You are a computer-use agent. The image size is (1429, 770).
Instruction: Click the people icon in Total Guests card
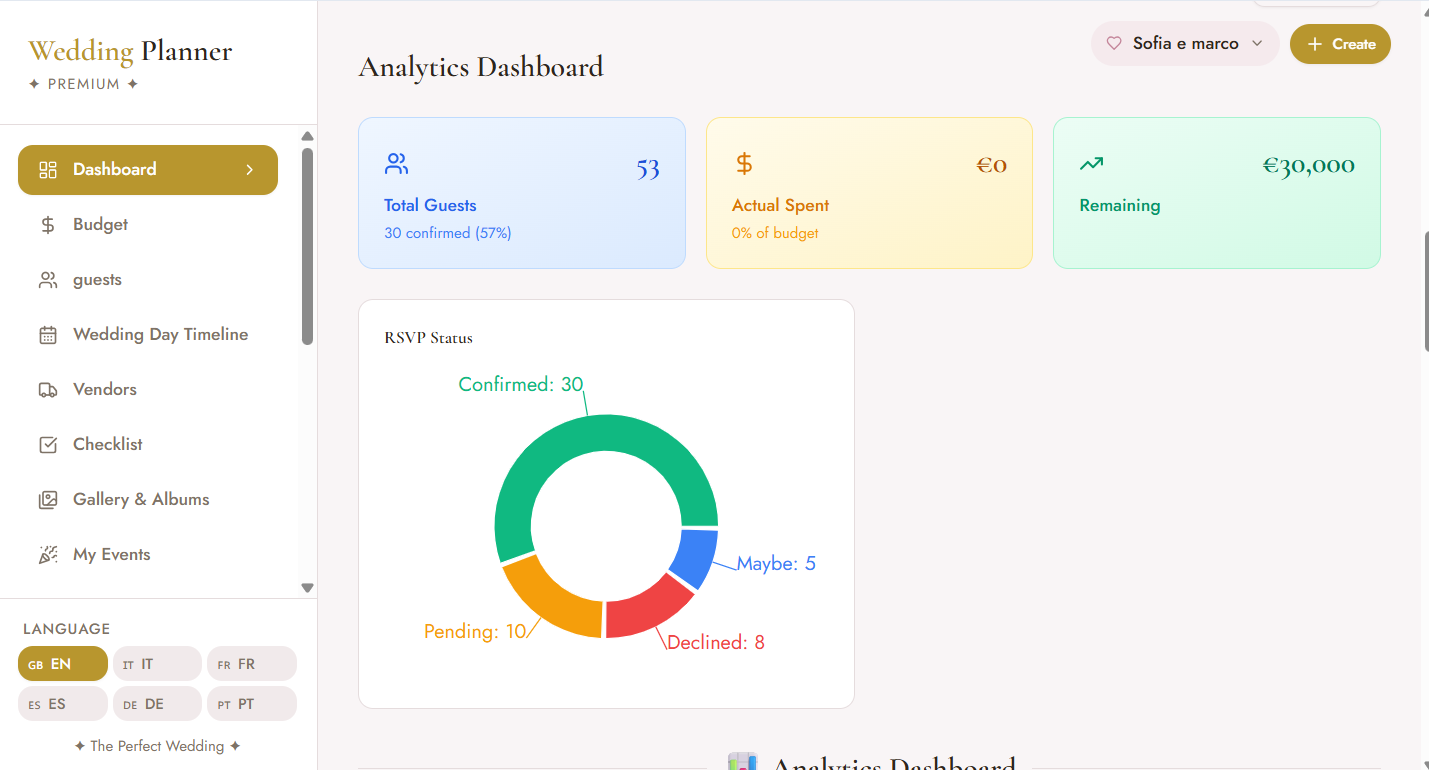click(x=396, y=164)
